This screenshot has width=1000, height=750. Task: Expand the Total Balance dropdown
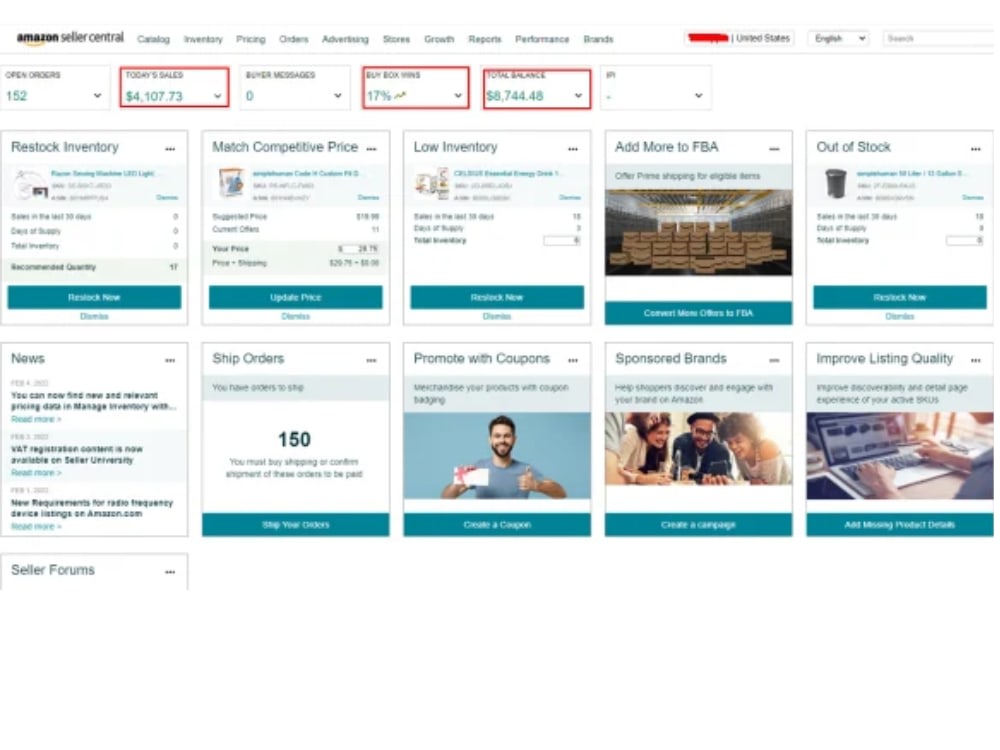[x=578, y=96]
